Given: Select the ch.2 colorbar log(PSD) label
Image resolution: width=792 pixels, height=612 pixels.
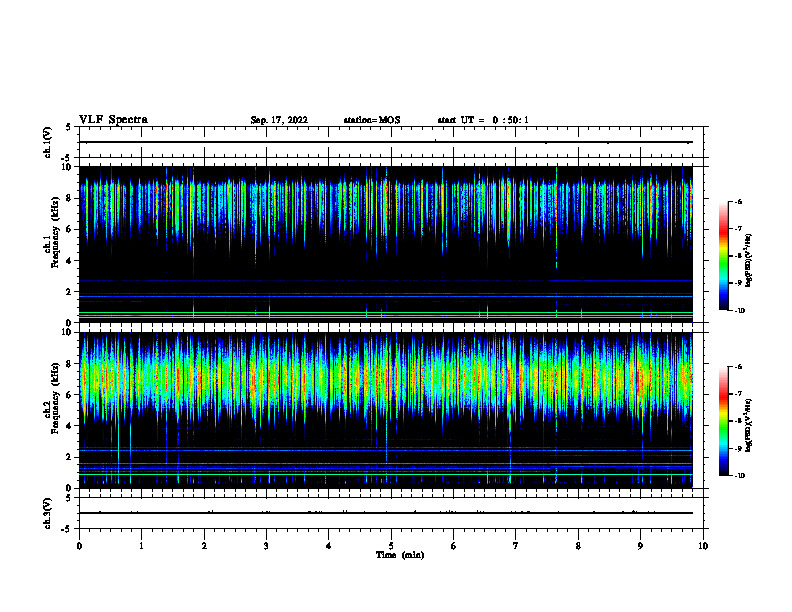Looking at the screenshot, I should [749, 426].
